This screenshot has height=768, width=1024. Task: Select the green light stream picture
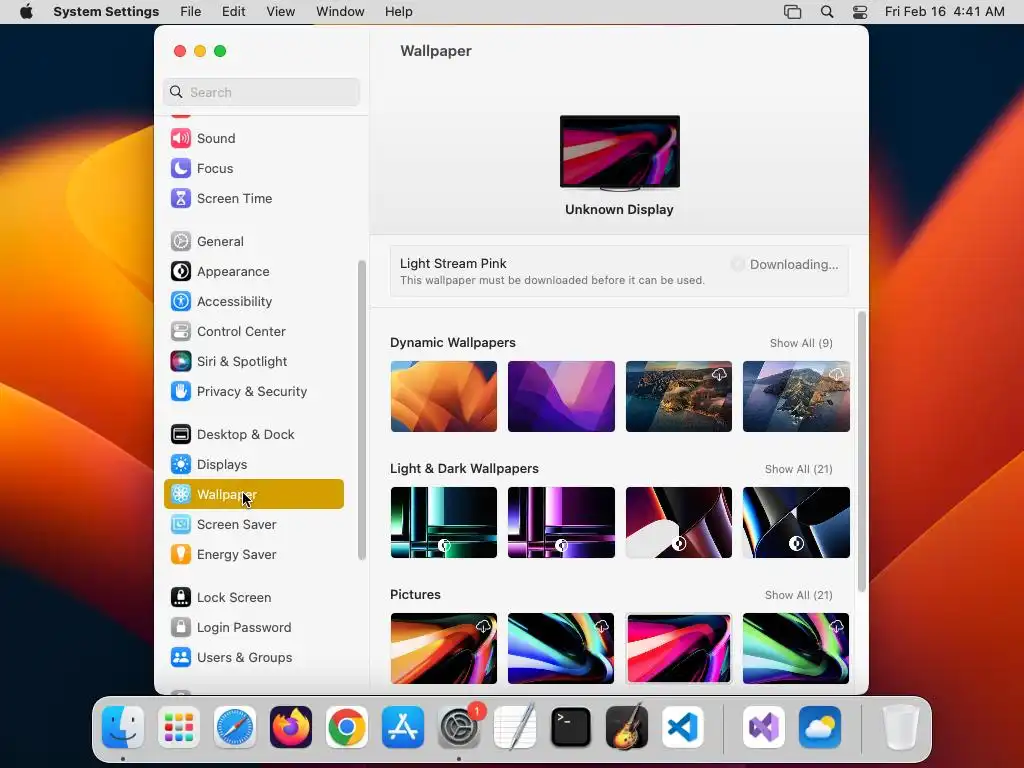796,648
